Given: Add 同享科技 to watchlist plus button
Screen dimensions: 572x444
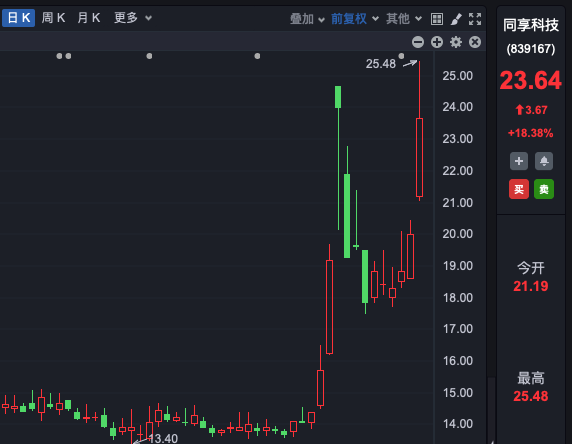Looking at the screenshot, I should pos(519,161).
